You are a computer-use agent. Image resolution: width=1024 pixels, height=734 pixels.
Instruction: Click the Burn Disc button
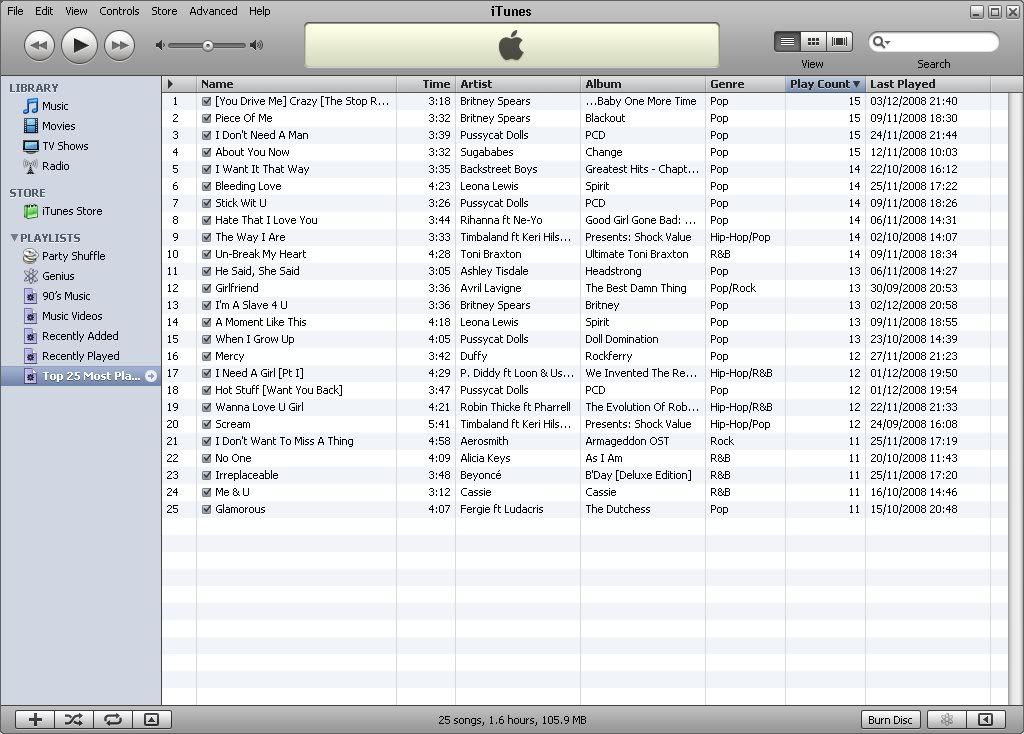click(x=890, y=719)
